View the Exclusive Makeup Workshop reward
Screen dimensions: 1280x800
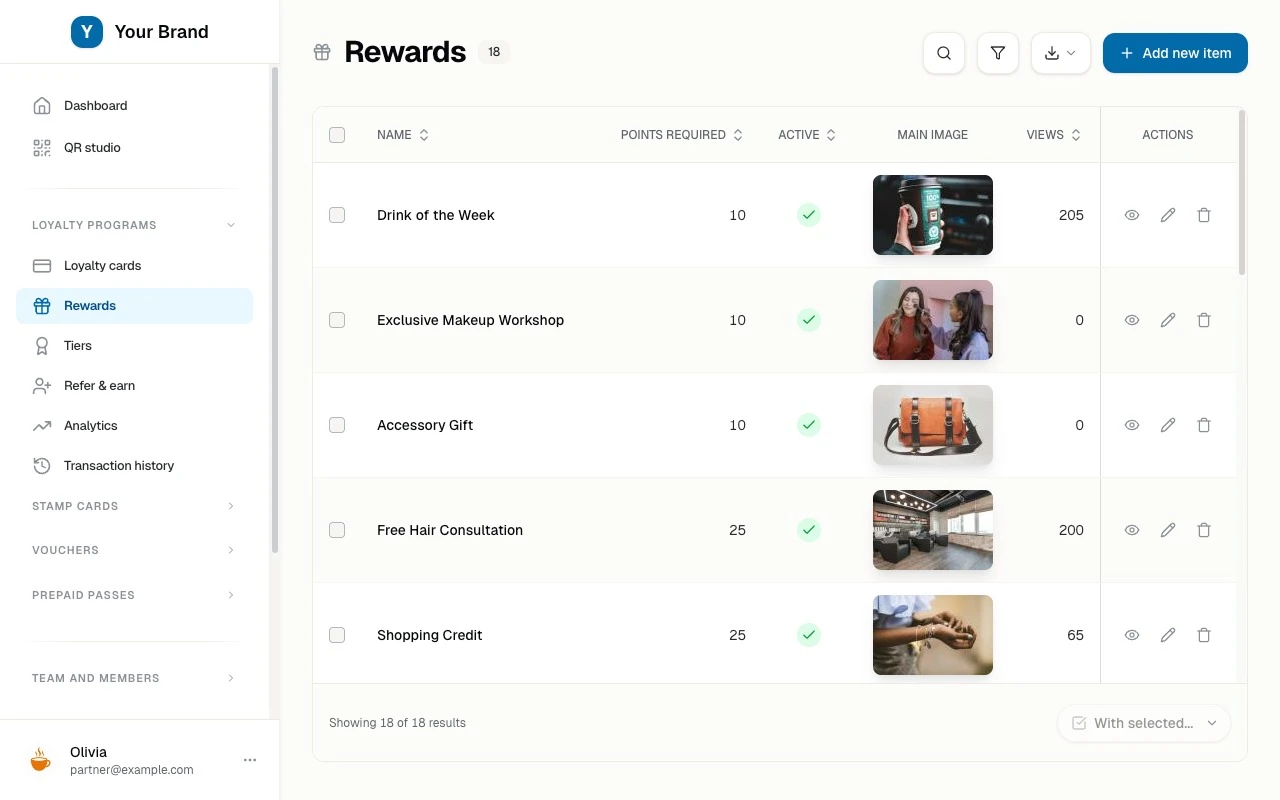click(x=1132, y=320)
